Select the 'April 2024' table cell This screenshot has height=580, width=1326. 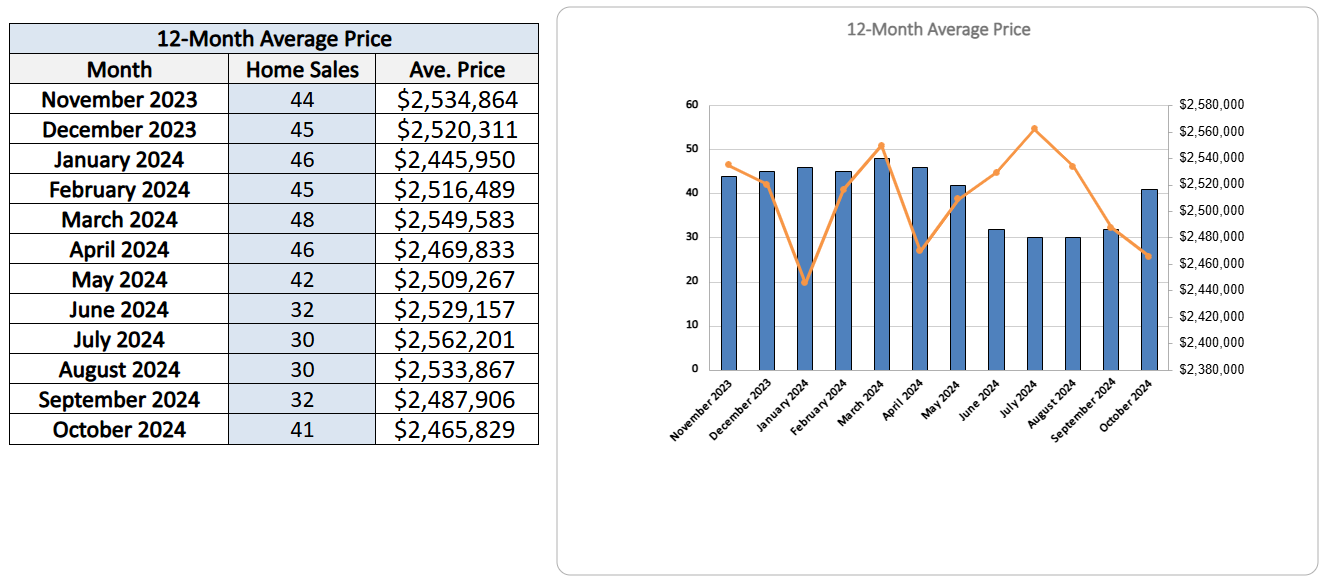tap(119, 249)
